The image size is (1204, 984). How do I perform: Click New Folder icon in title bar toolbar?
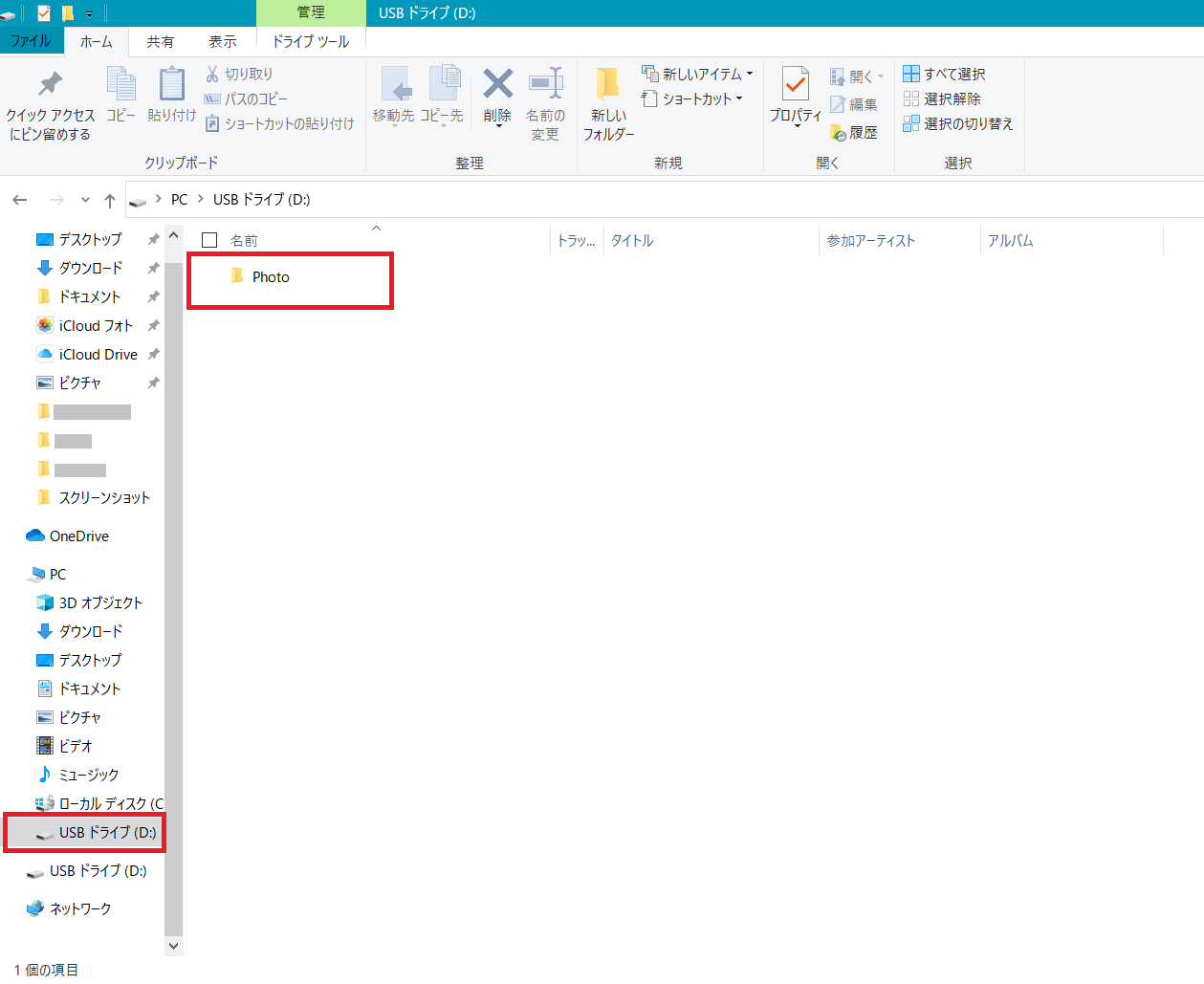[x=67, y=13]
